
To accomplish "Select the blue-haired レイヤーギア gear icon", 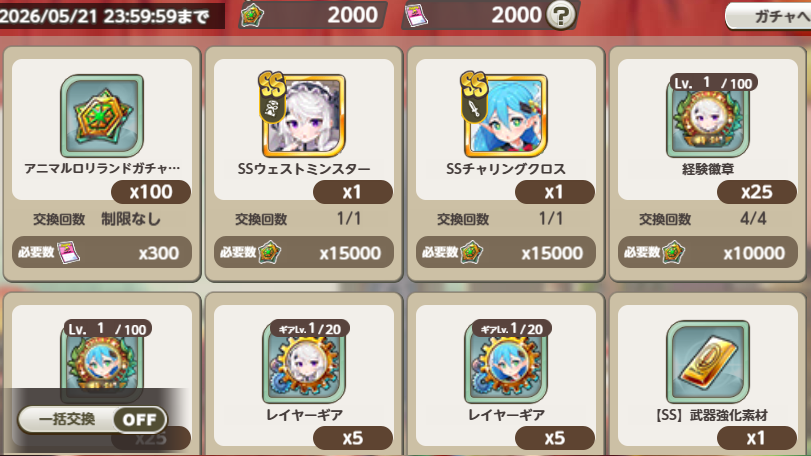I will pyautogui.click(x=506, y=362).
